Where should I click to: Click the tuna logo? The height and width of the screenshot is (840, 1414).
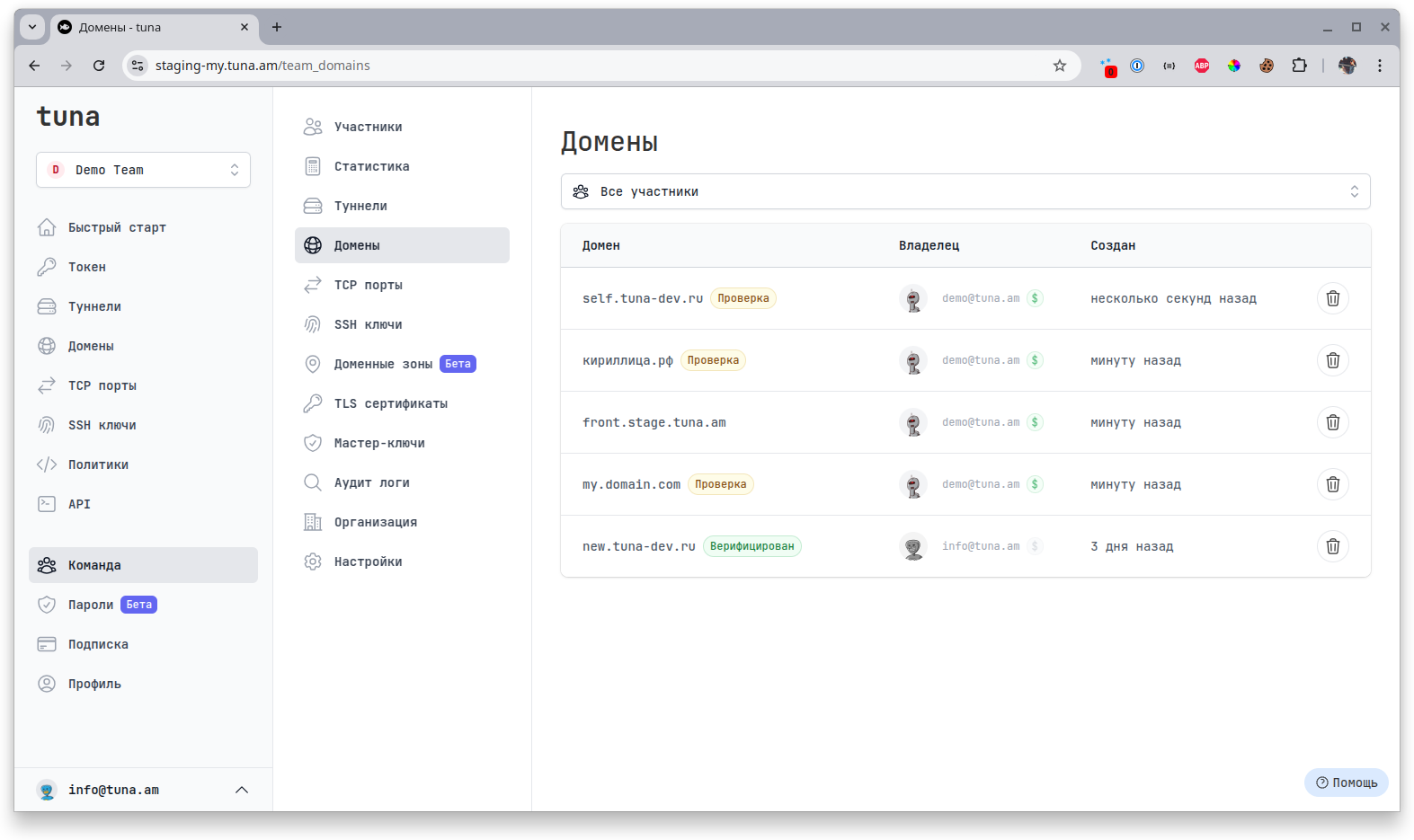pyautogui.click(x=68, y=117)
